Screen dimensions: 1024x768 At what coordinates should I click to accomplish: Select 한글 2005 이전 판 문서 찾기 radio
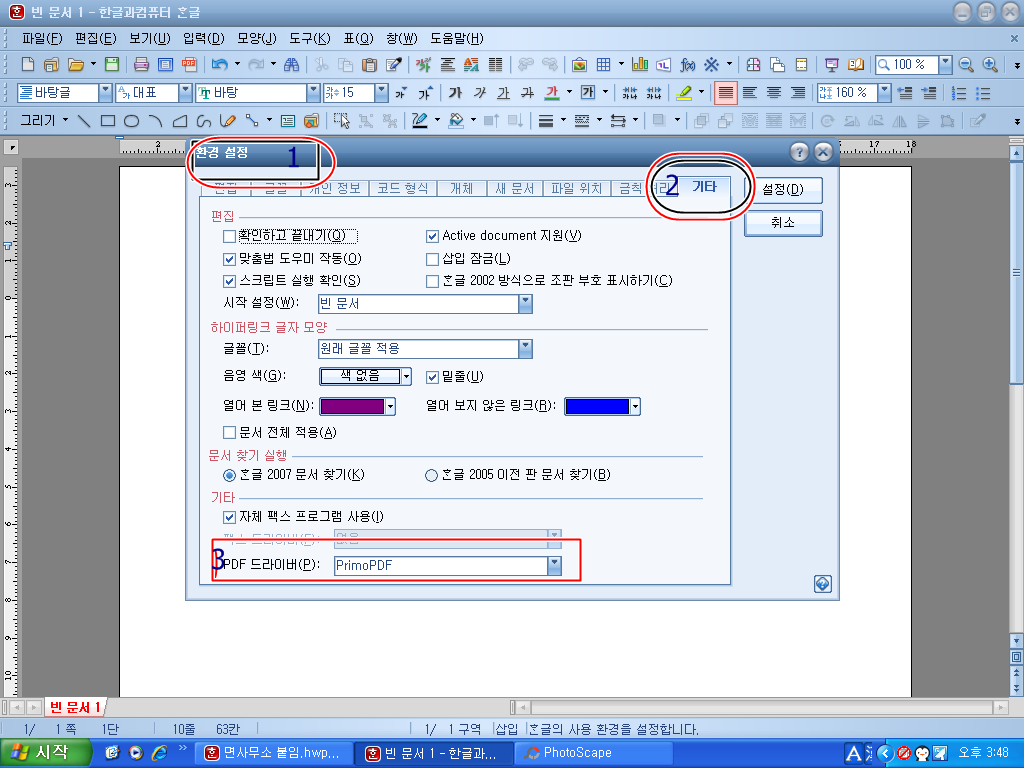pos(432,475)
